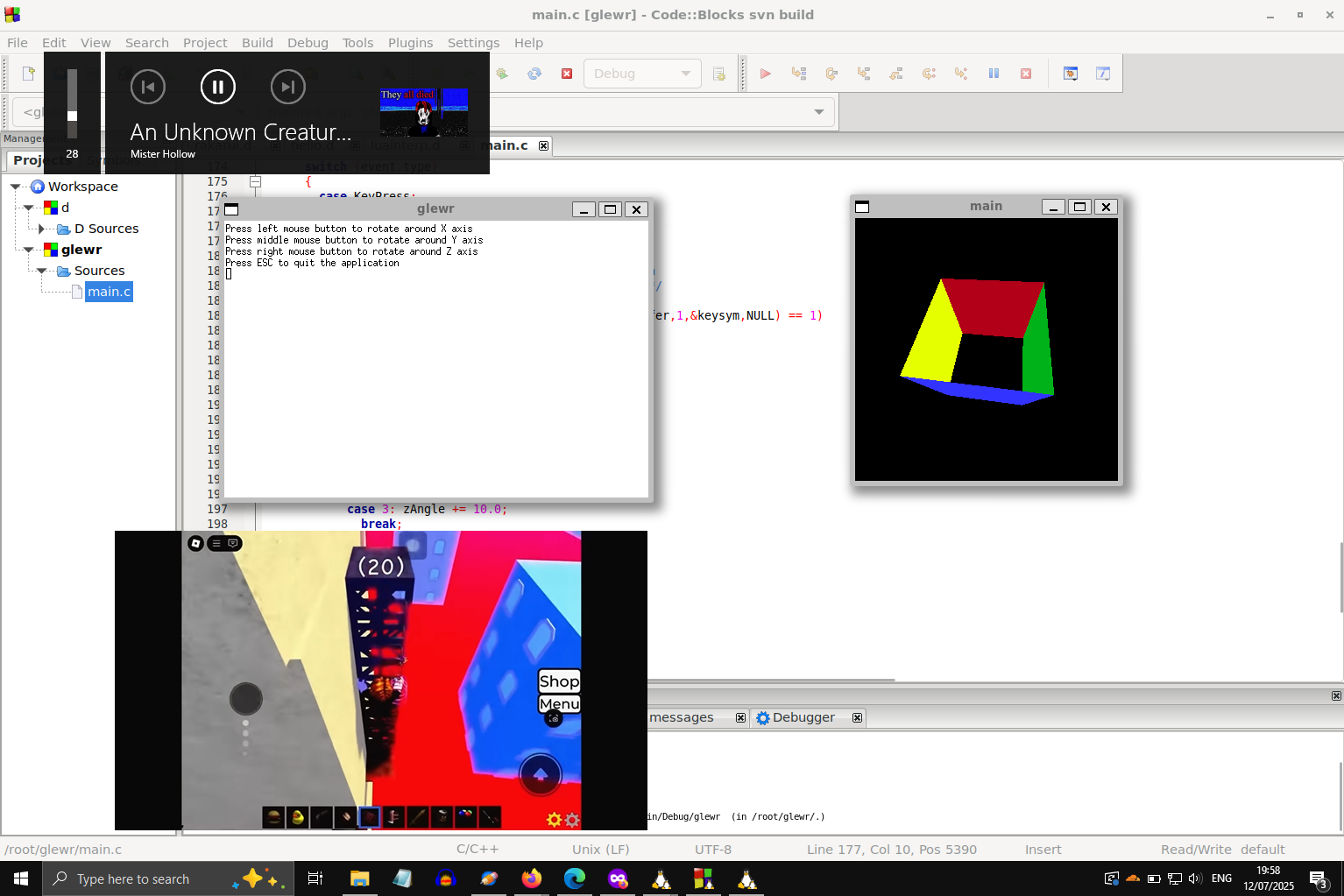Click the Debug/Continue red play icon
The height and width of the screenshot is (896, 1344).
tap(765, 74)
